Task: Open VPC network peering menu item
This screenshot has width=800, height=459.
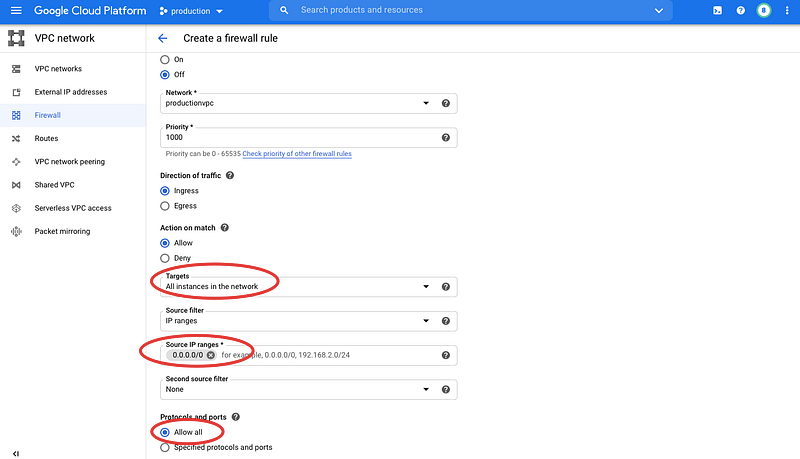Action: coord(73,162)
